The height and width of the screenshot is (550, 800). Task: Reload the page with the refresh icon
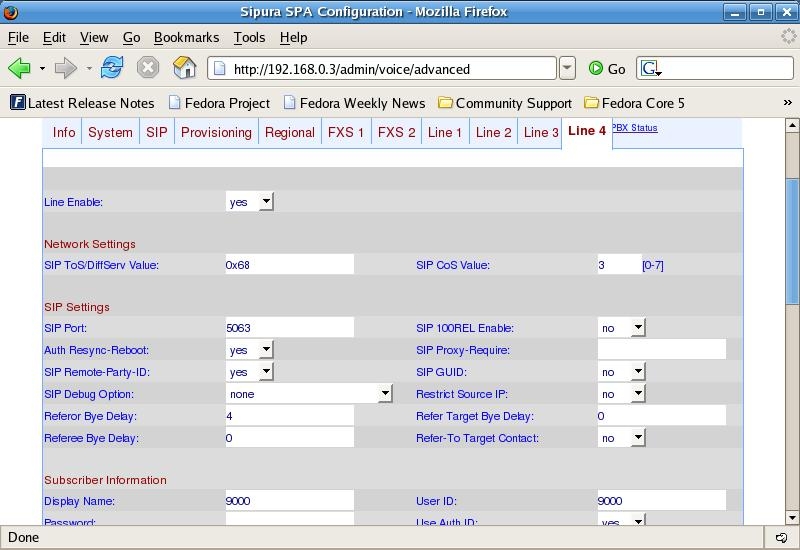(x=112, y=68)
